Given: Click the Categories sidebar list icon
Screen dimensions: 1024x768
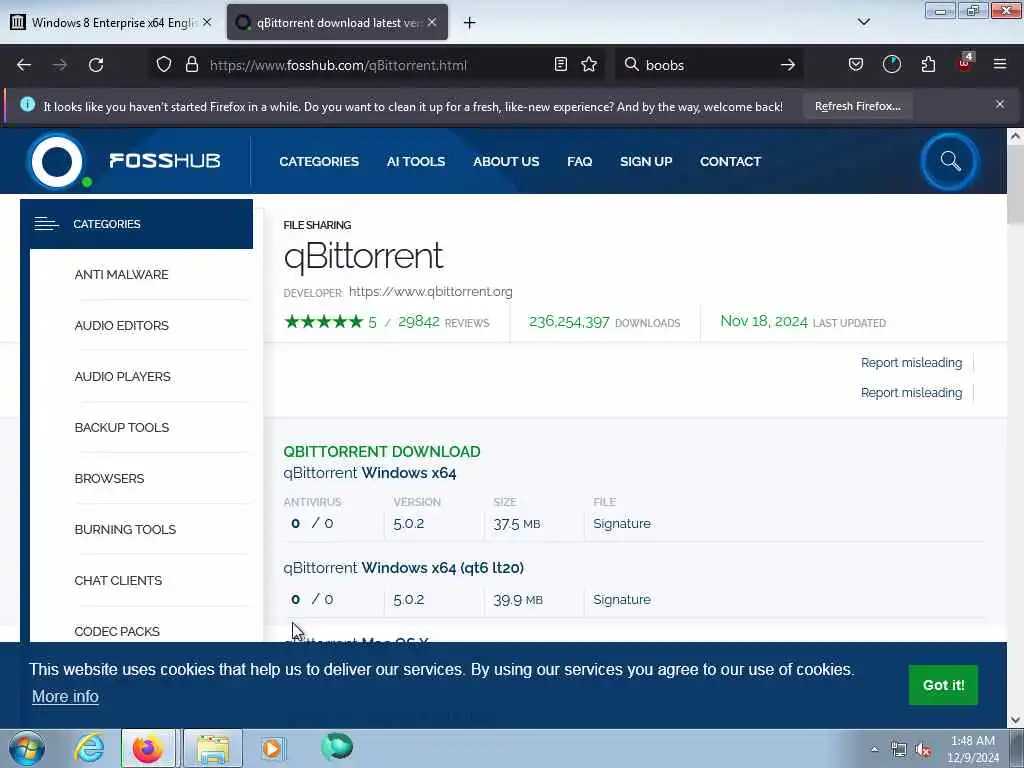Looking at the screenshot, I should pos(46,224).
